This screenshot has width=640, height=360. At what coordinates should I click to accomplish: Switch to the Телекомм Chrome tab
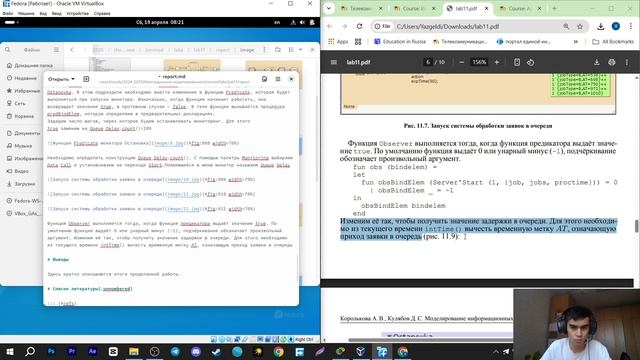(x=361, y=8)
